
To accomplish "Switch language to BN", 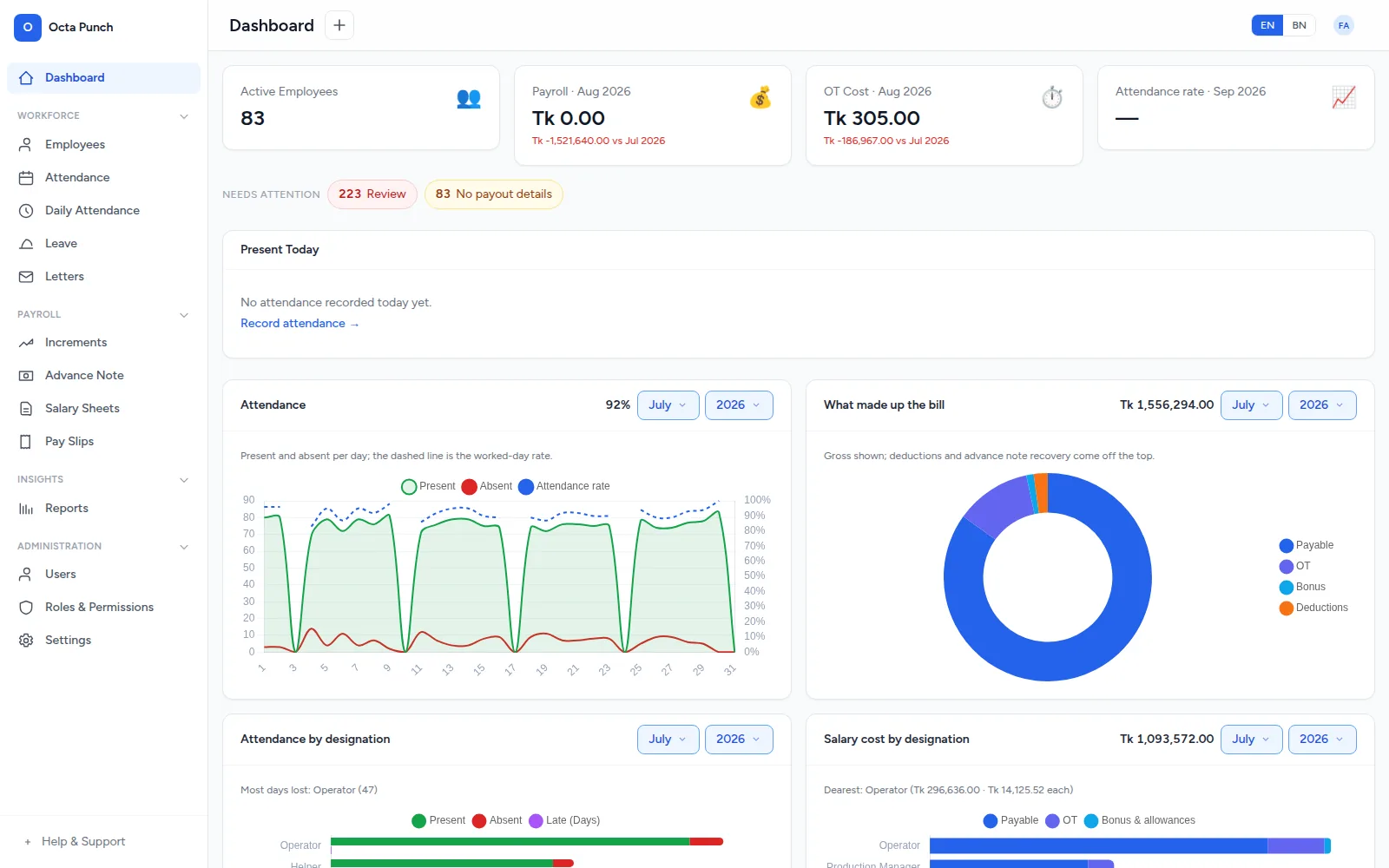I will point(1300,25).
